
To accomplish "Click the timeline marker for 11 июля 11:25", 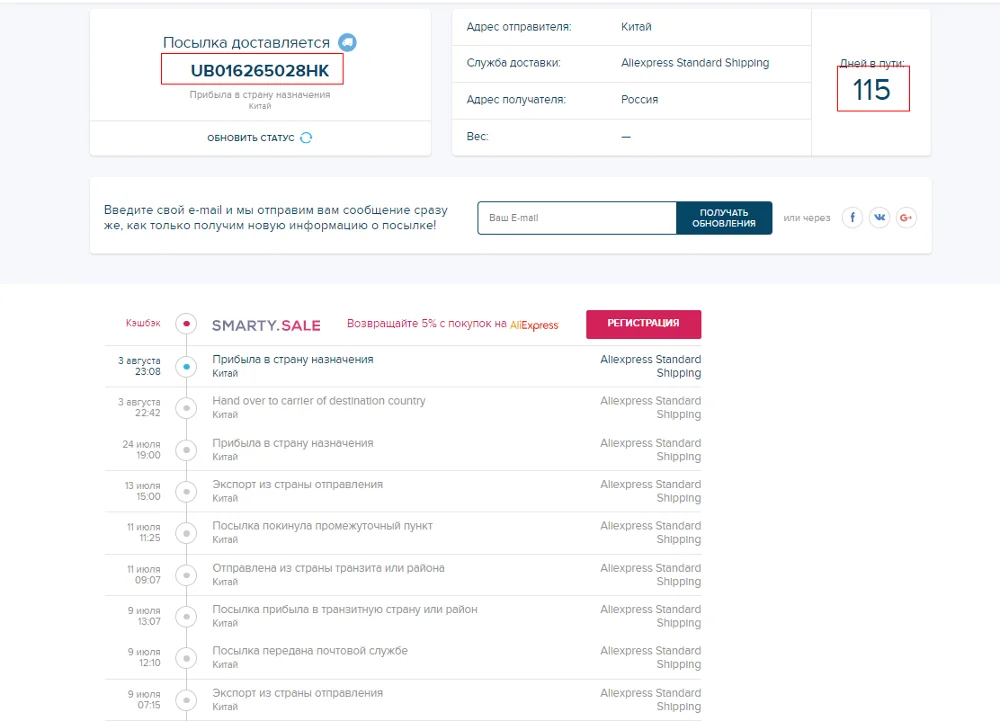I will pyautogui.click(x=186, y=533).
